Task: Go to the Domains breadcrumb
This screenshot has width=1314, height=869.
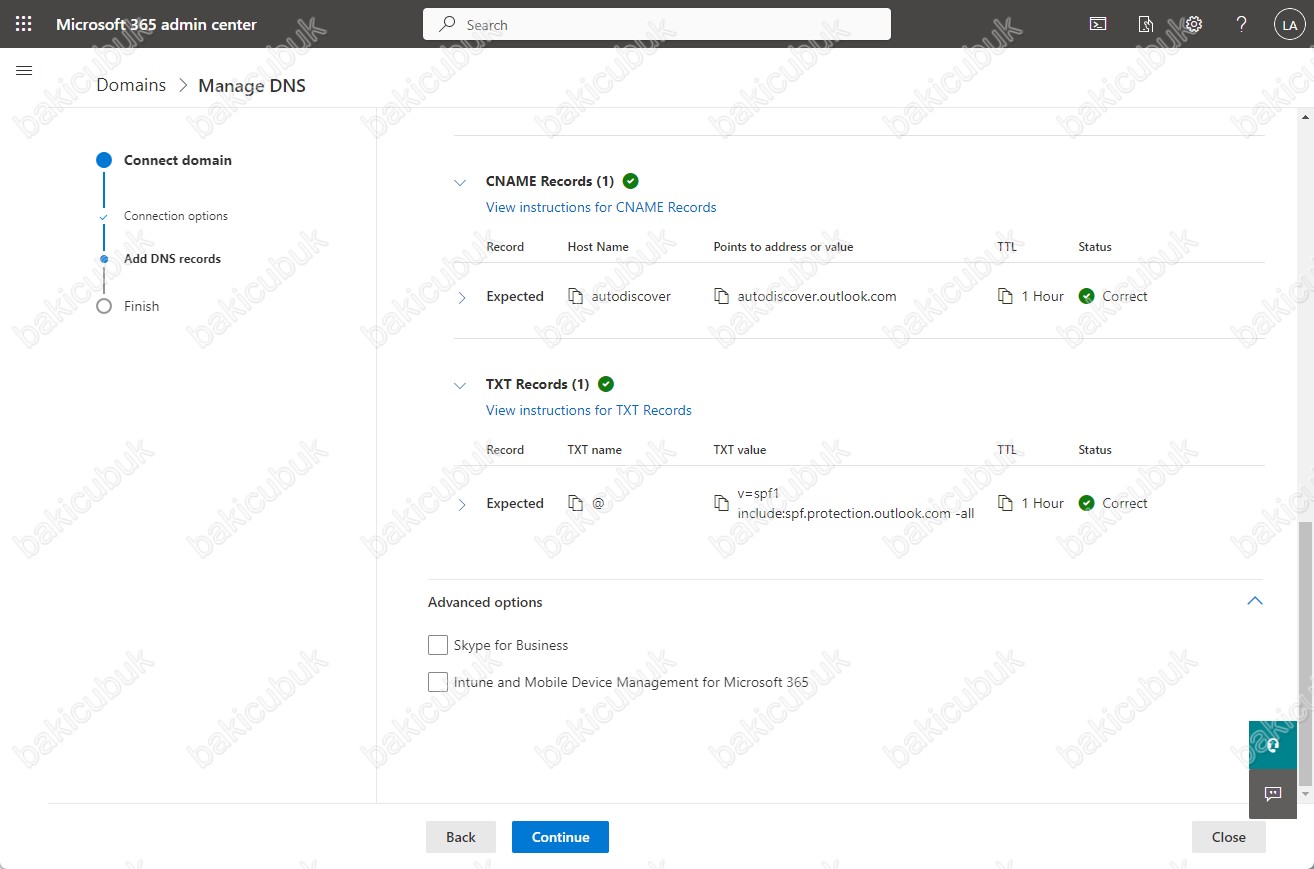Action: pos(131,85)
